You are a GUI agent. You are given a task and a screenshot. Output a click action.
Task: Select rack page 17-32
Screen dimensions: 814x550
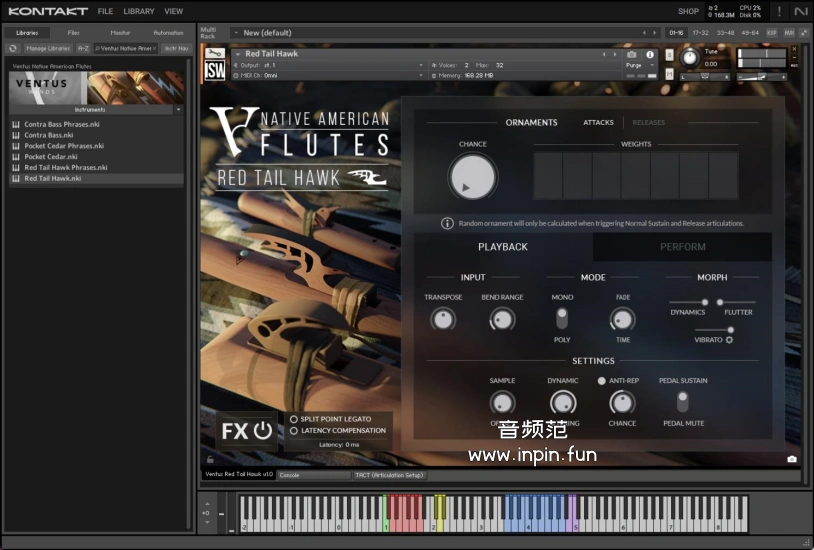coord(700,33)
